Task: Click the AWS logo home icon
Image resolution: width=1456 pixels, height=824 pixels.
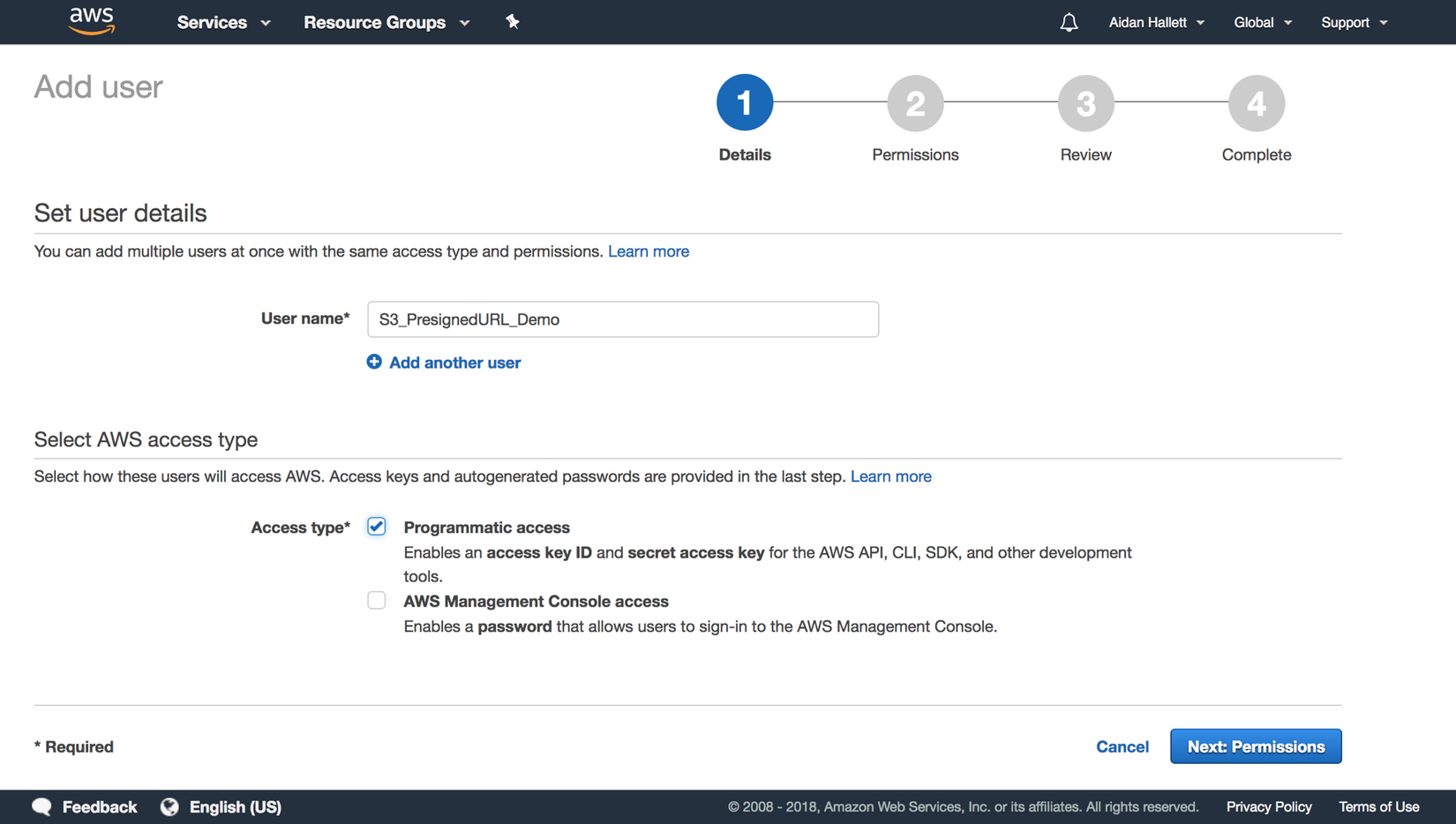Action: (x=92, y=20)
